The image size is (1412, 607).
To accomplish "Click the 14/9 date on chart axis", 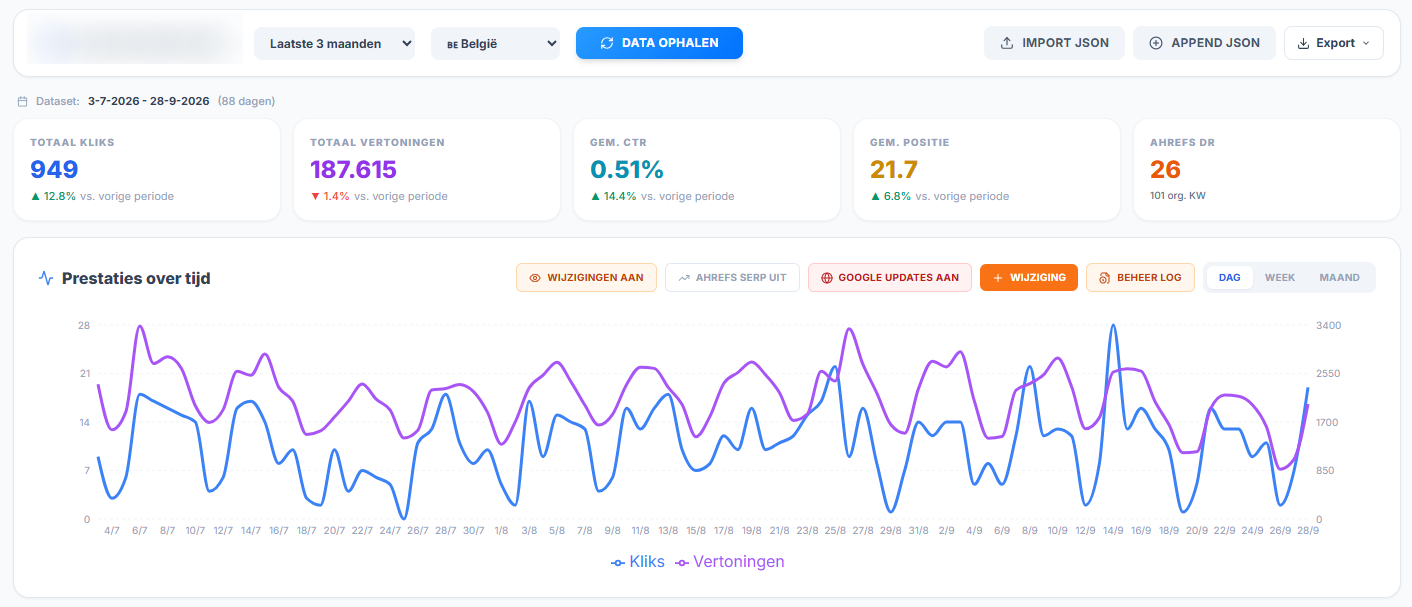I will click(x=1113, y=531).
